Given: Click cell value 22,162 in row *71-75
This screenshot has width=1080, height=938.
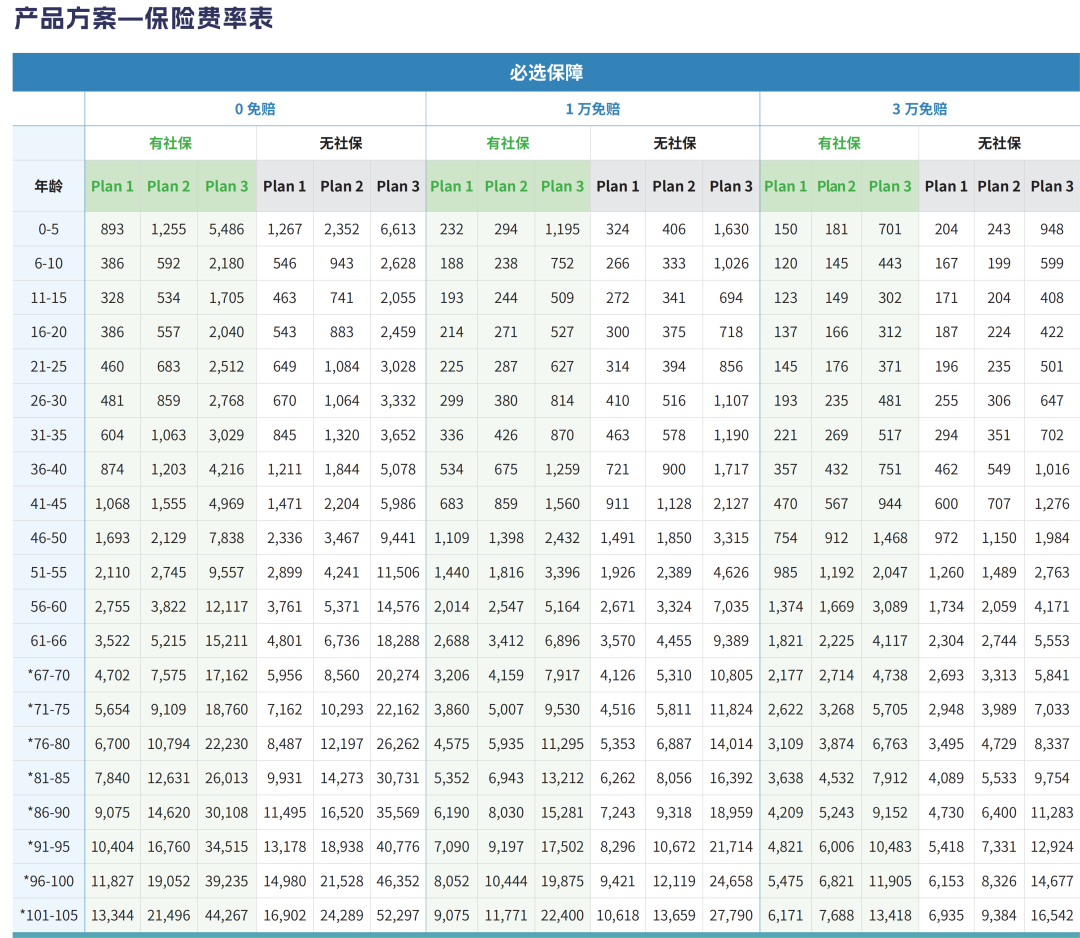Looking at the screenshot, I should coord(398,709).
